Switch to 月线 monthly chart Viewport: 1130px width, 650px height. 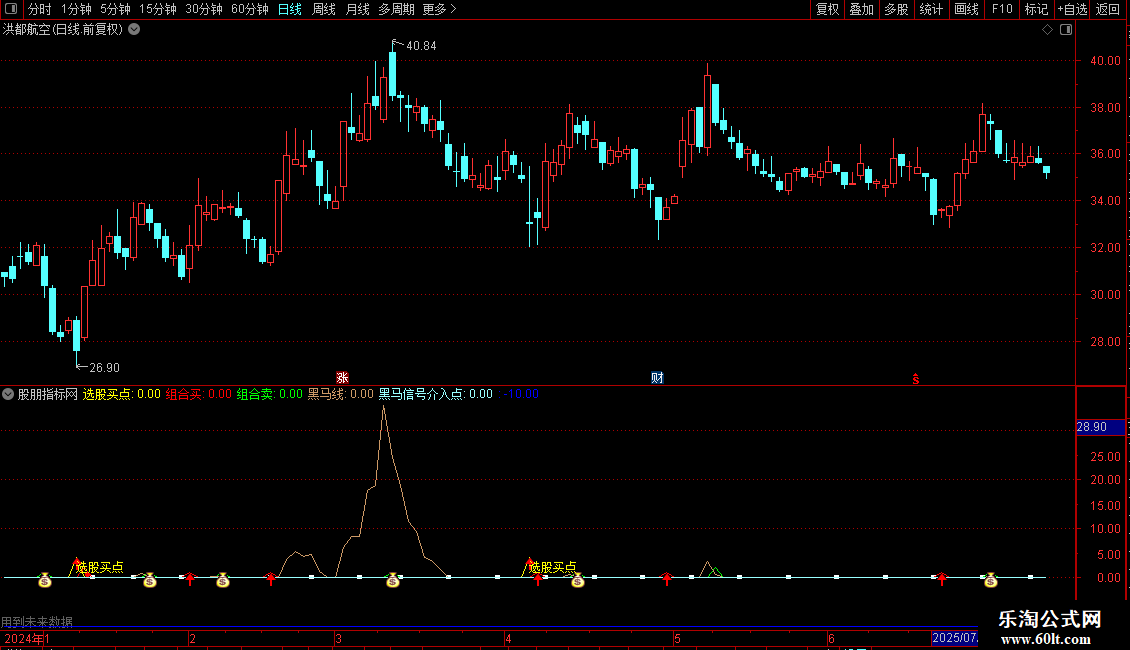click(357, 9)
